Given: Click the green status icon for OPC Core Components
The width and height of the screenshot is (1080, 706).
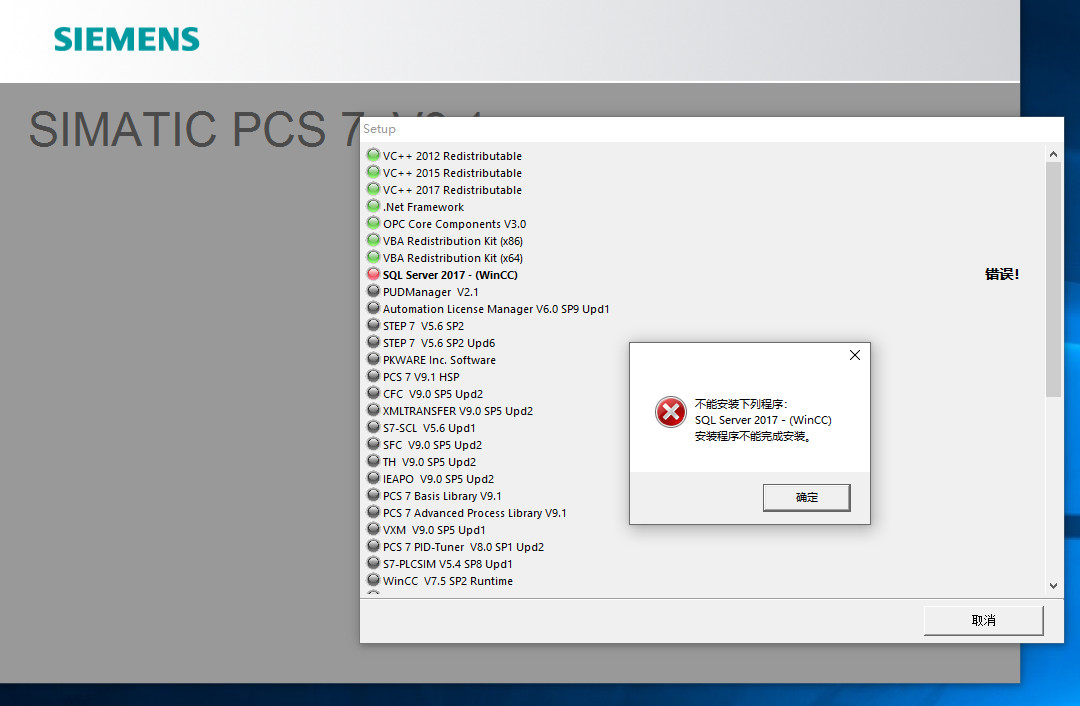Looking at the screenshot, I should [373, 222].
